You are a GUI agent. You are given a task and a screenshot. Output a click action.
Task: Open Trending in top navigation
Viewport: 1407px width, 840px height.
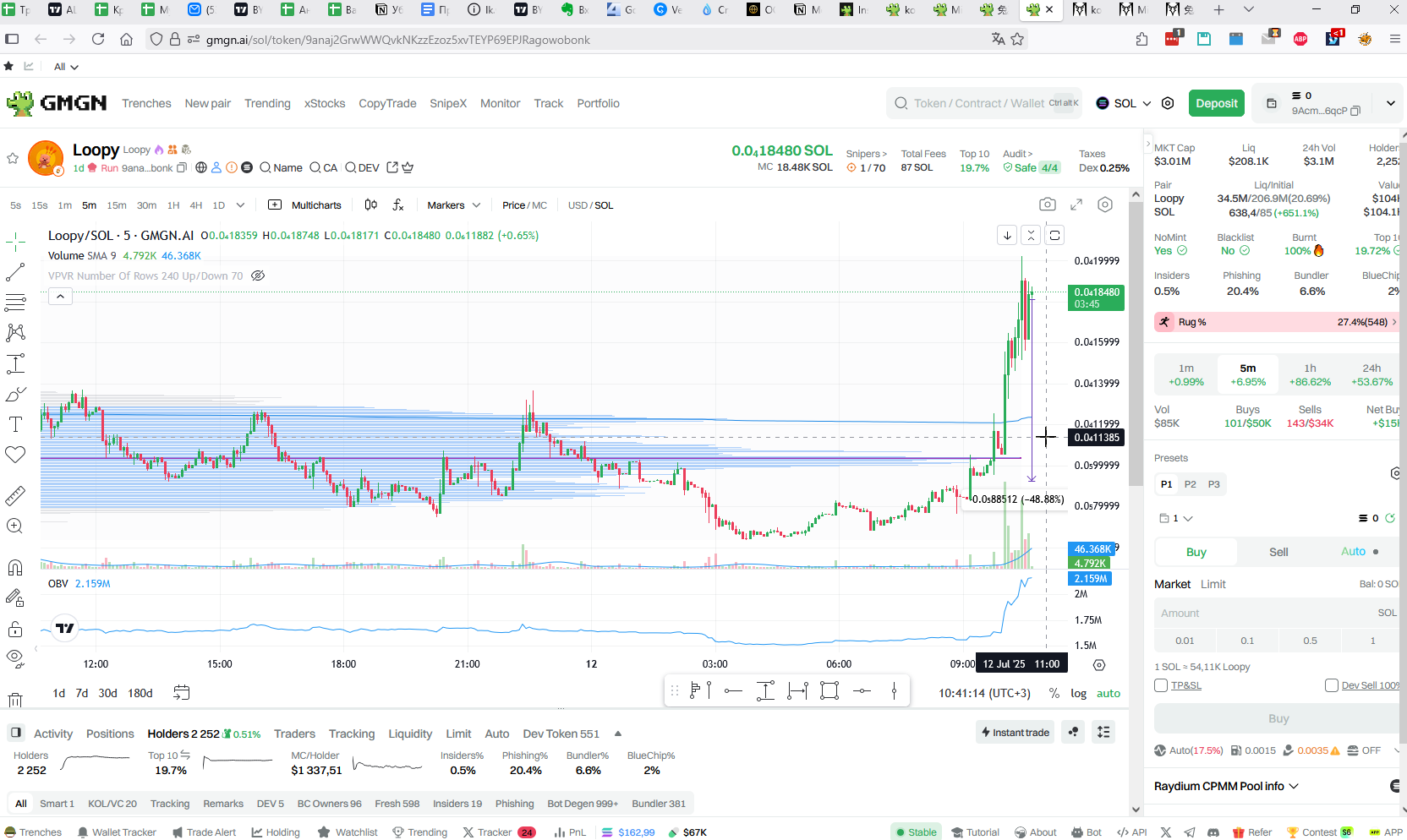click(267, 103)
